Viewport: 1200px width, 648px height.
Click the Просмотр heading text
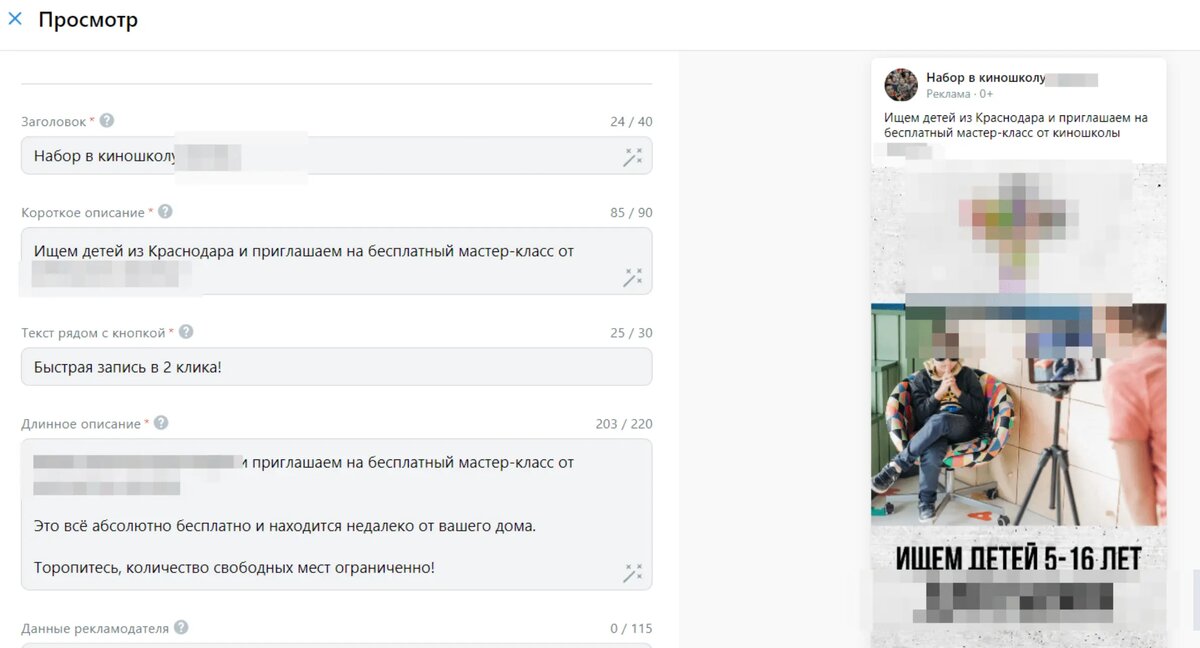point(88,20)
